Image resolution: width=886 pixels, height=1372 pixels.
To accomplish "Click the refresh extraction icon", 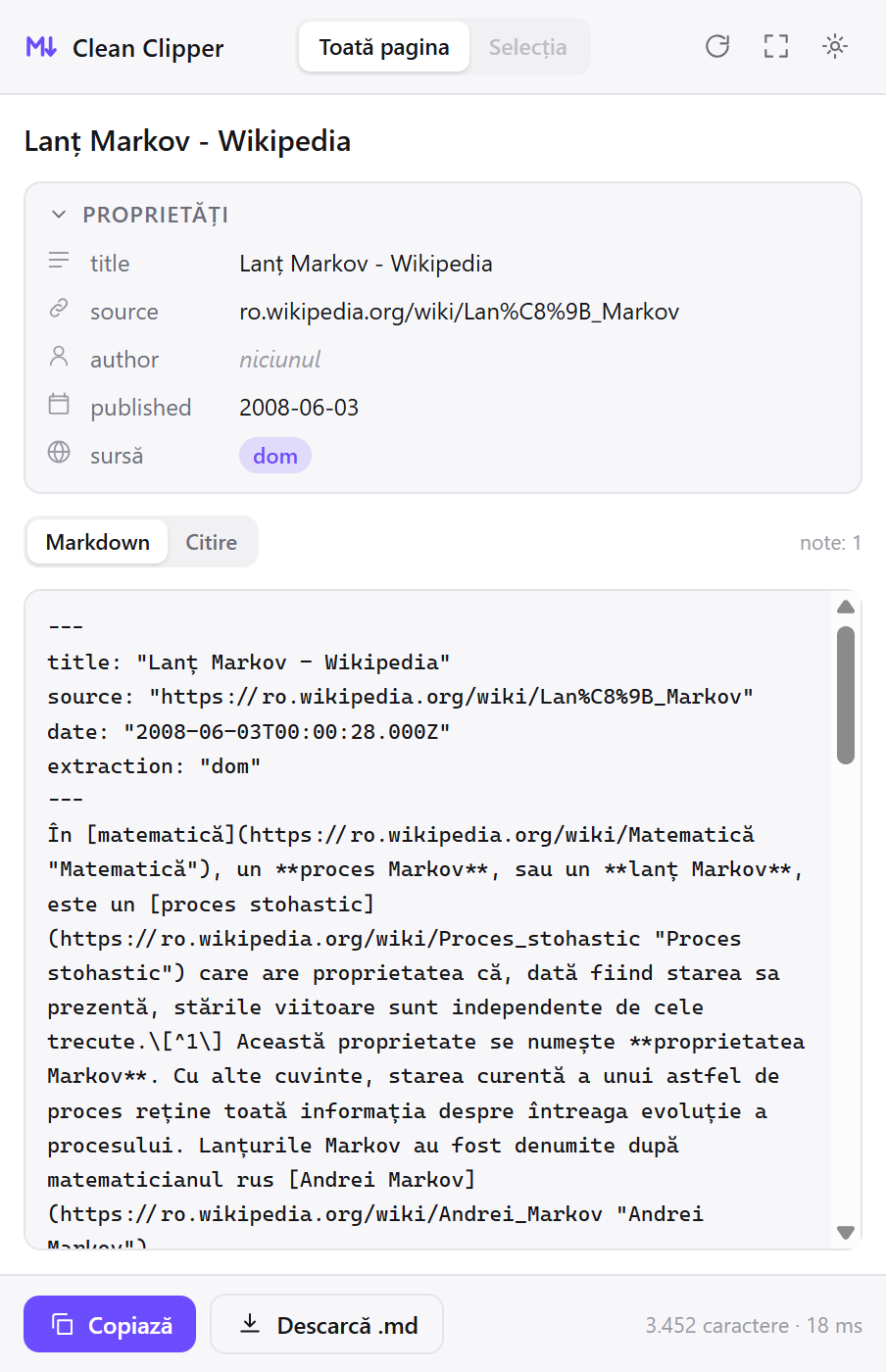I will [717, 46].
